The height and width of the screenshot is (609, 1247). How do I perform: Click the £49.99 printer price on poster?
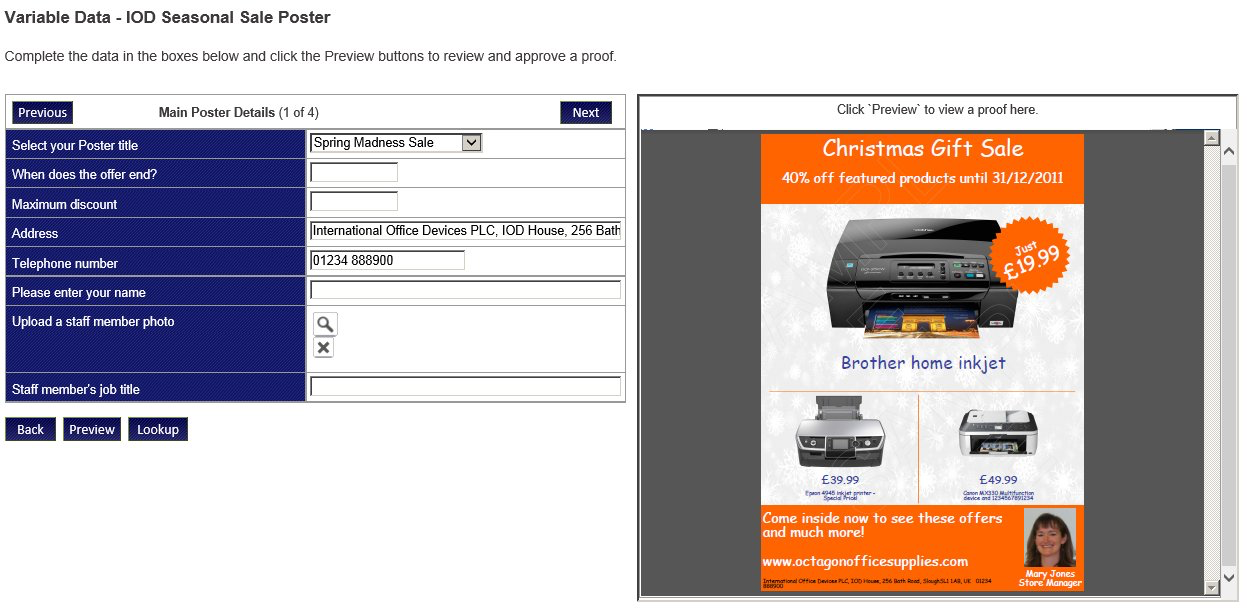pyautogui.click(x=998, y=480)
